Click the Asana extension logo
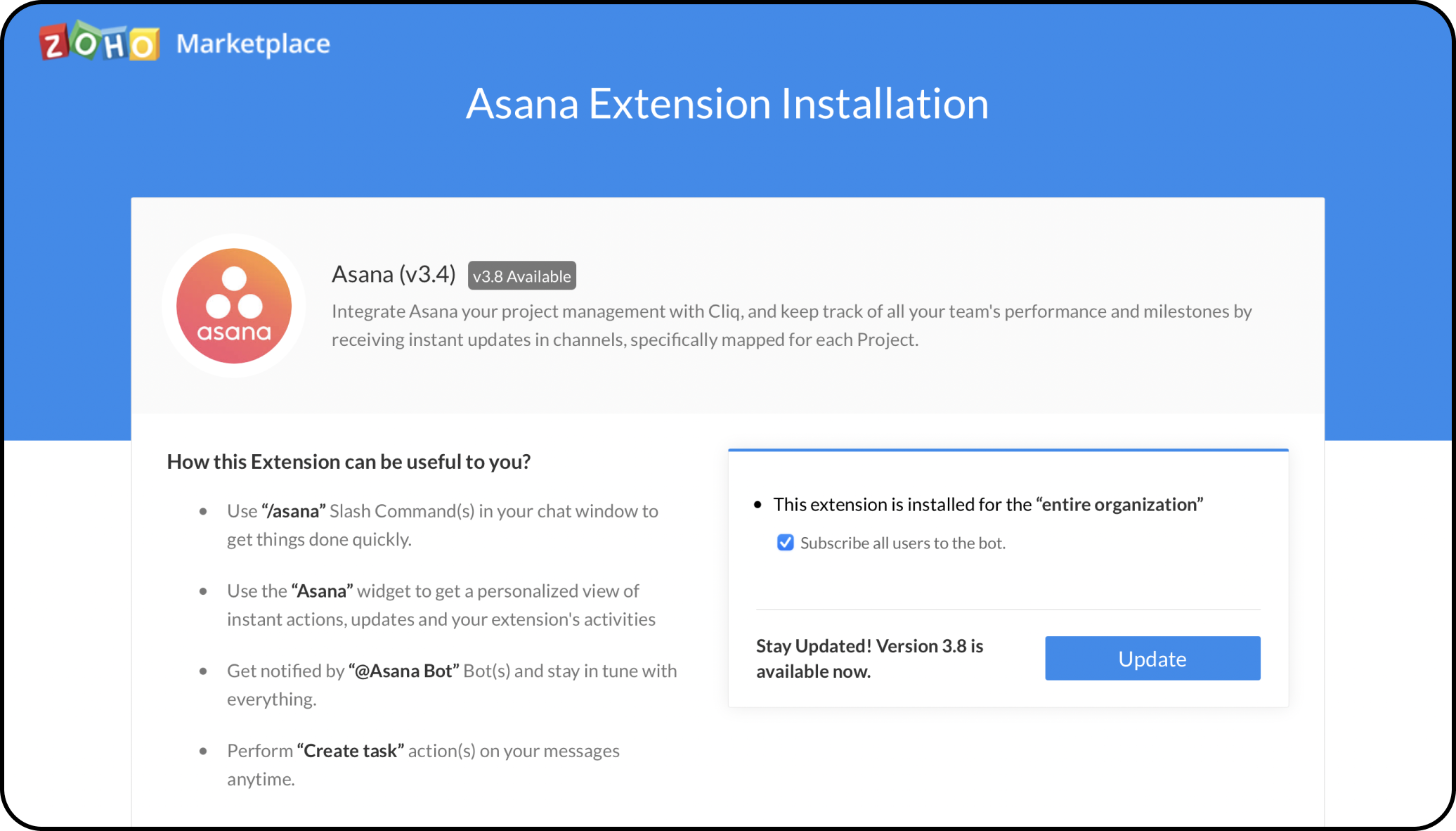Image resolution: width=1456 pixels, height=831 pixels. pos(234,306)
